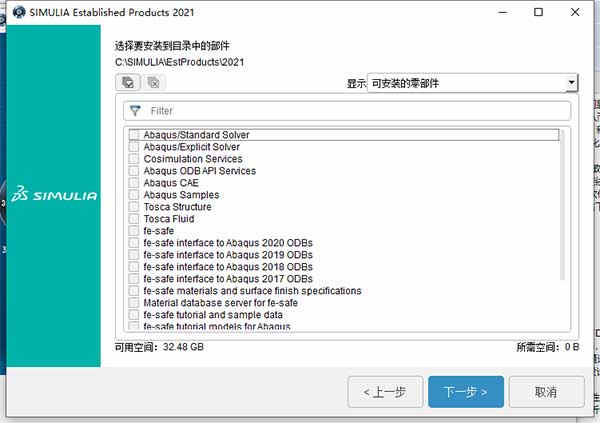Open the 显示 component display dropdown
This screenshot has height=423, width=600.
coord(473,83)
